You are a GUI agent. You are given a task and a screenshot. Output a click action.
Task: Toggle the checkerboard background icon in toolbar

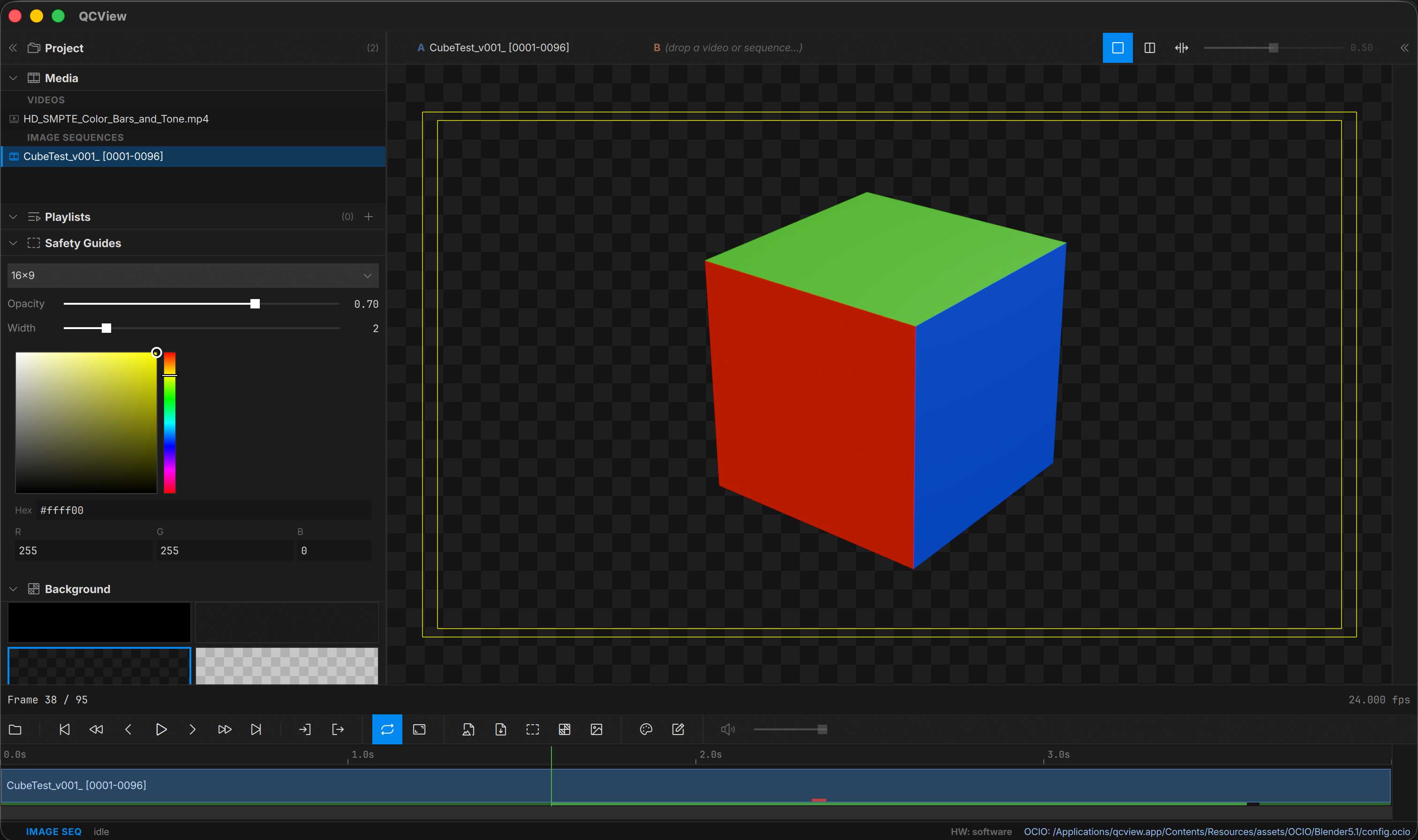pos(565,729)
